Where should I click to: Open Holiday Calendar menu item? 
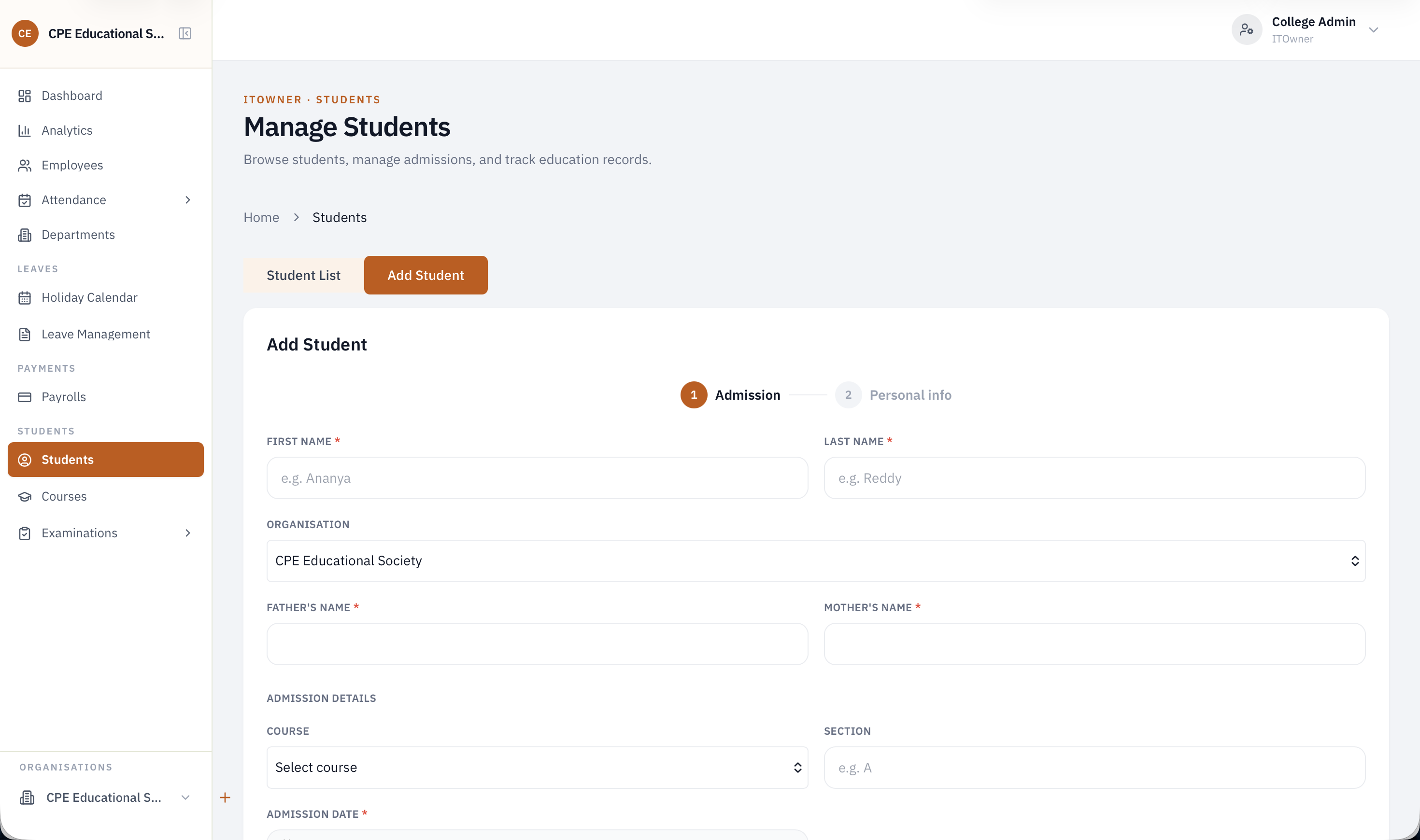(105, 298)
